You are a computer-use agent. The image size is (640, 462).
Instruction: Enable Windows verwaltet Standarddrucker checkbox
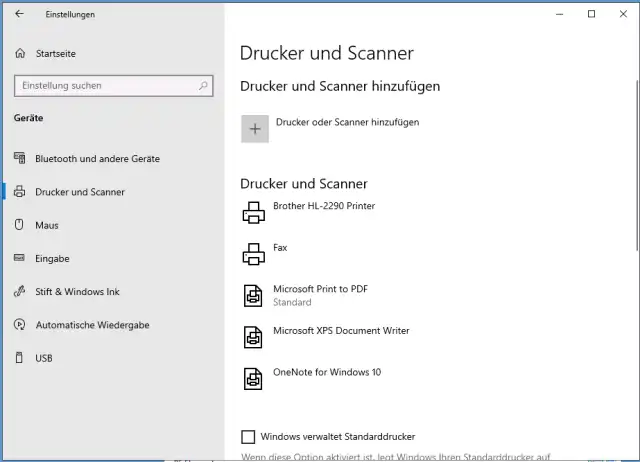coord(248,437)
